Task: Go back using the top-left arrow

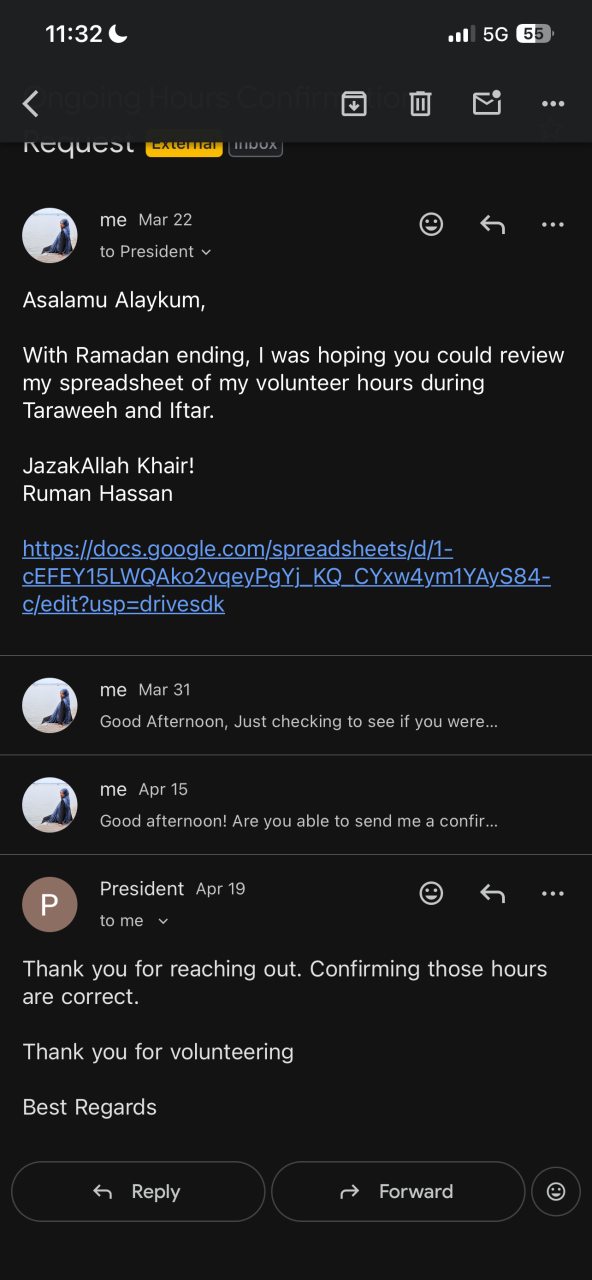Action: (x=31, y=103)
